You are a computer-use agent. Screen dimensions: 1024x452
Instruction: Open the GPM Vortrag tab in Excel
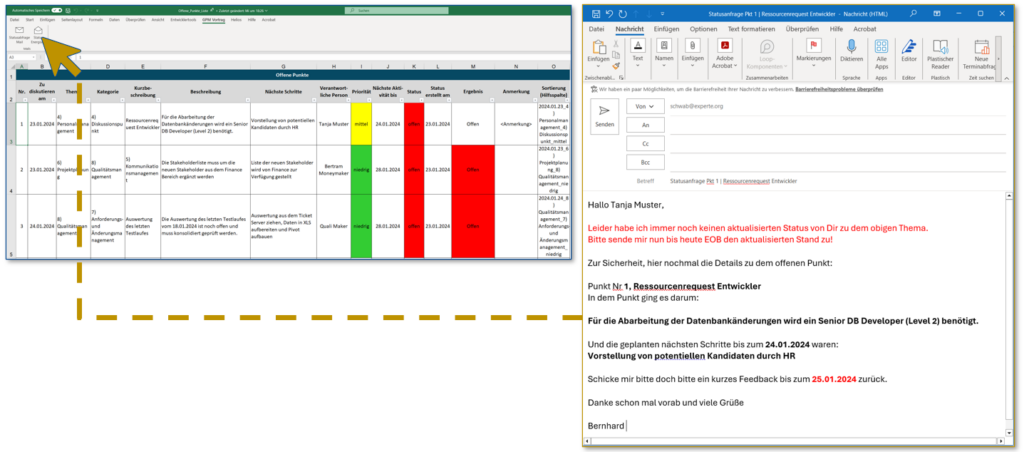coord(212,20)
